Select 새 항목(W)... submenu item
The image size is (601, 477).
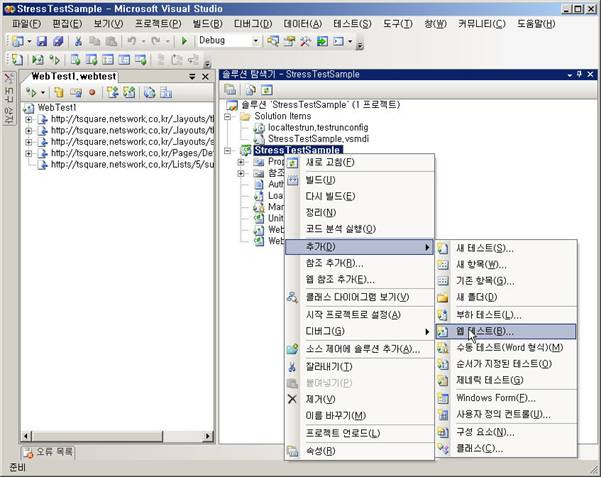point(506,265)
